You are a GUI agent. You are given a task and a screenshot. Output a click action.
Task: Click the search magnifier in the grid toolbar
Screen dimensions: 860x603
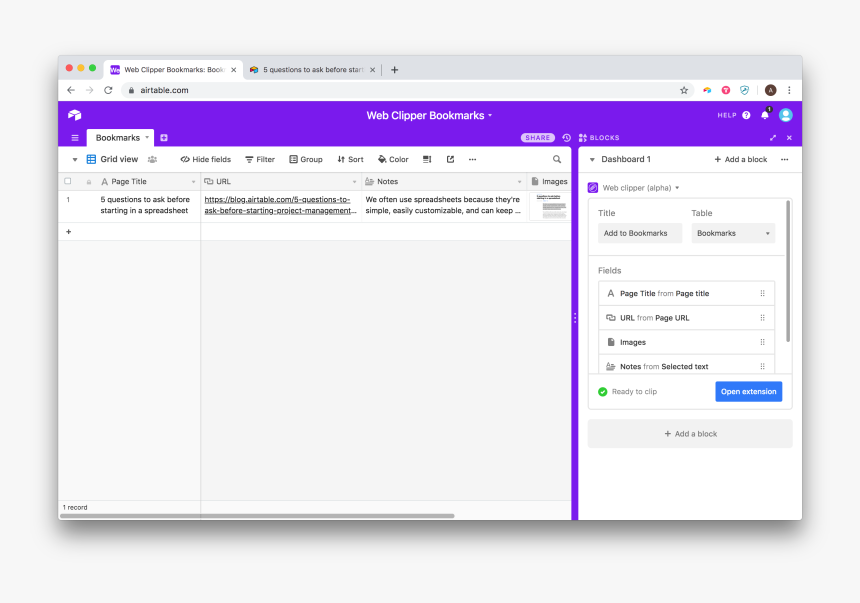click(557, 159)
